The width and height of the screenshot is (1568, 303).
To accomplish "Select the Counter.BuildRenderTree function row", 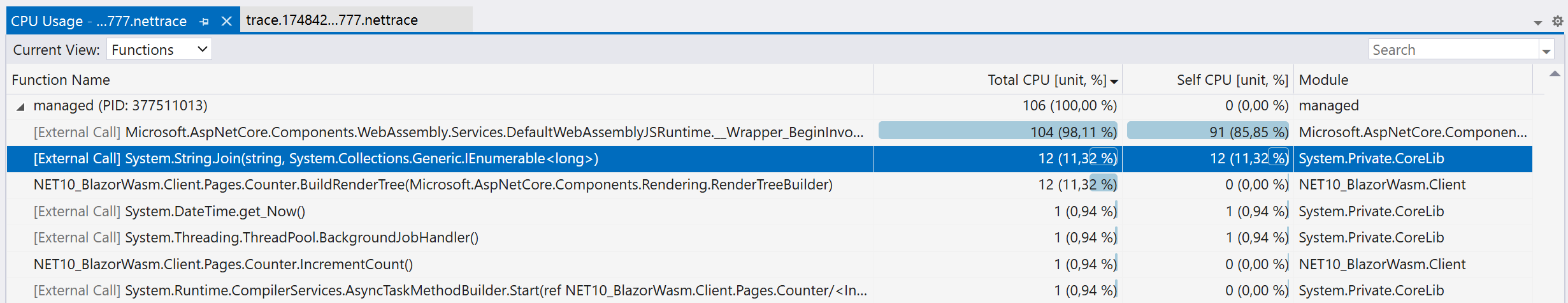I will [x=769, y=185].
